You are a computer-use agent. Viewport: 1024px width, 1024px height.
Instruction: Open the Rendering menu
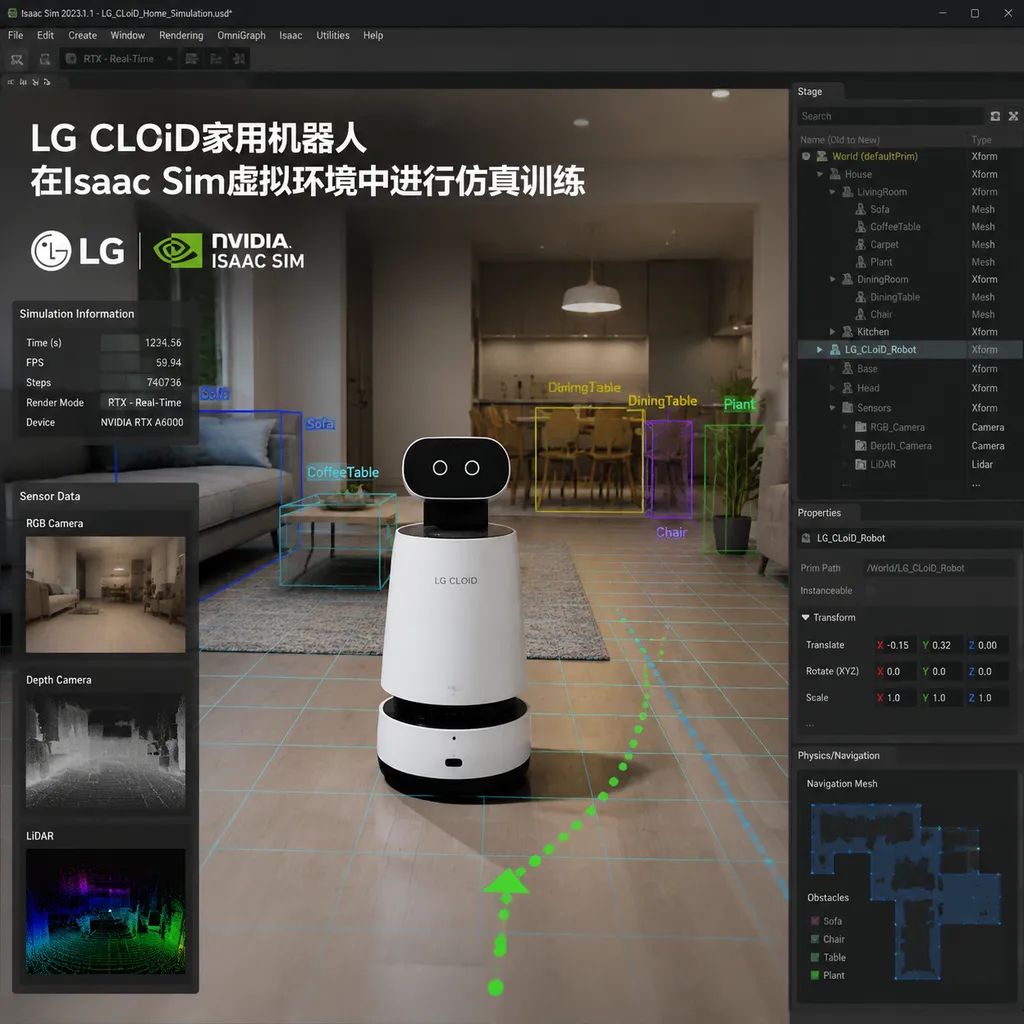tap(181, 35)
